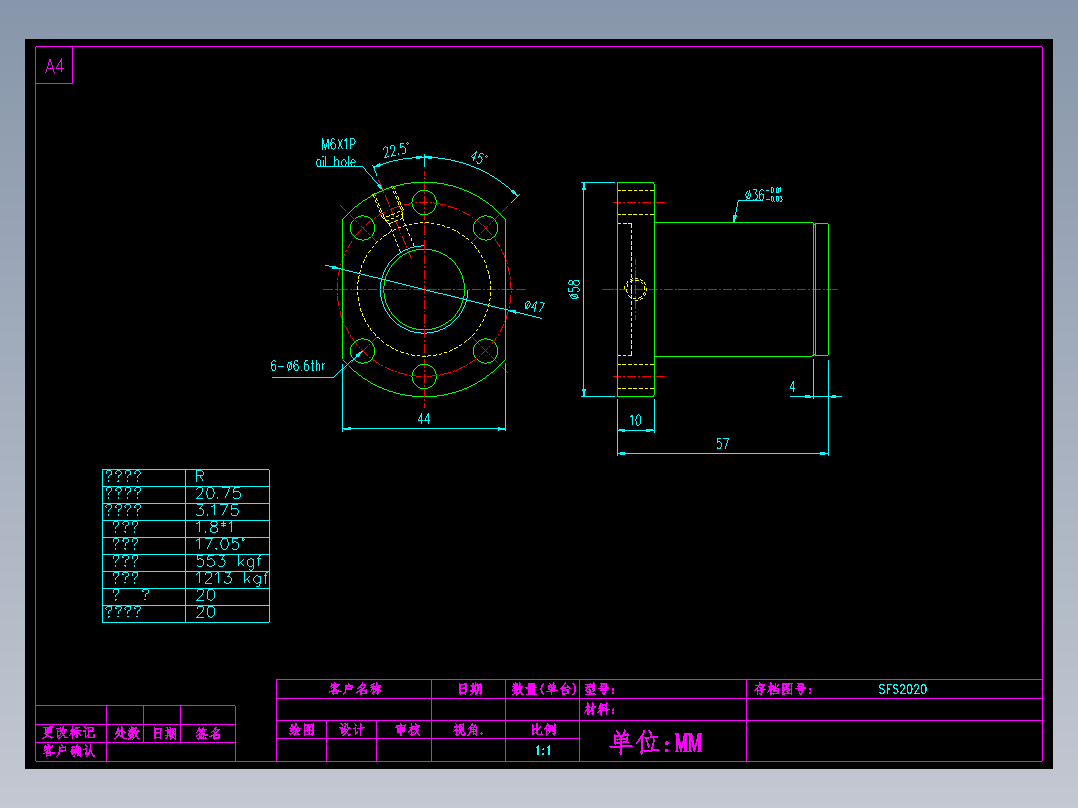
Task: Click the 客户确认 cell
Action: tap(69, 750)
